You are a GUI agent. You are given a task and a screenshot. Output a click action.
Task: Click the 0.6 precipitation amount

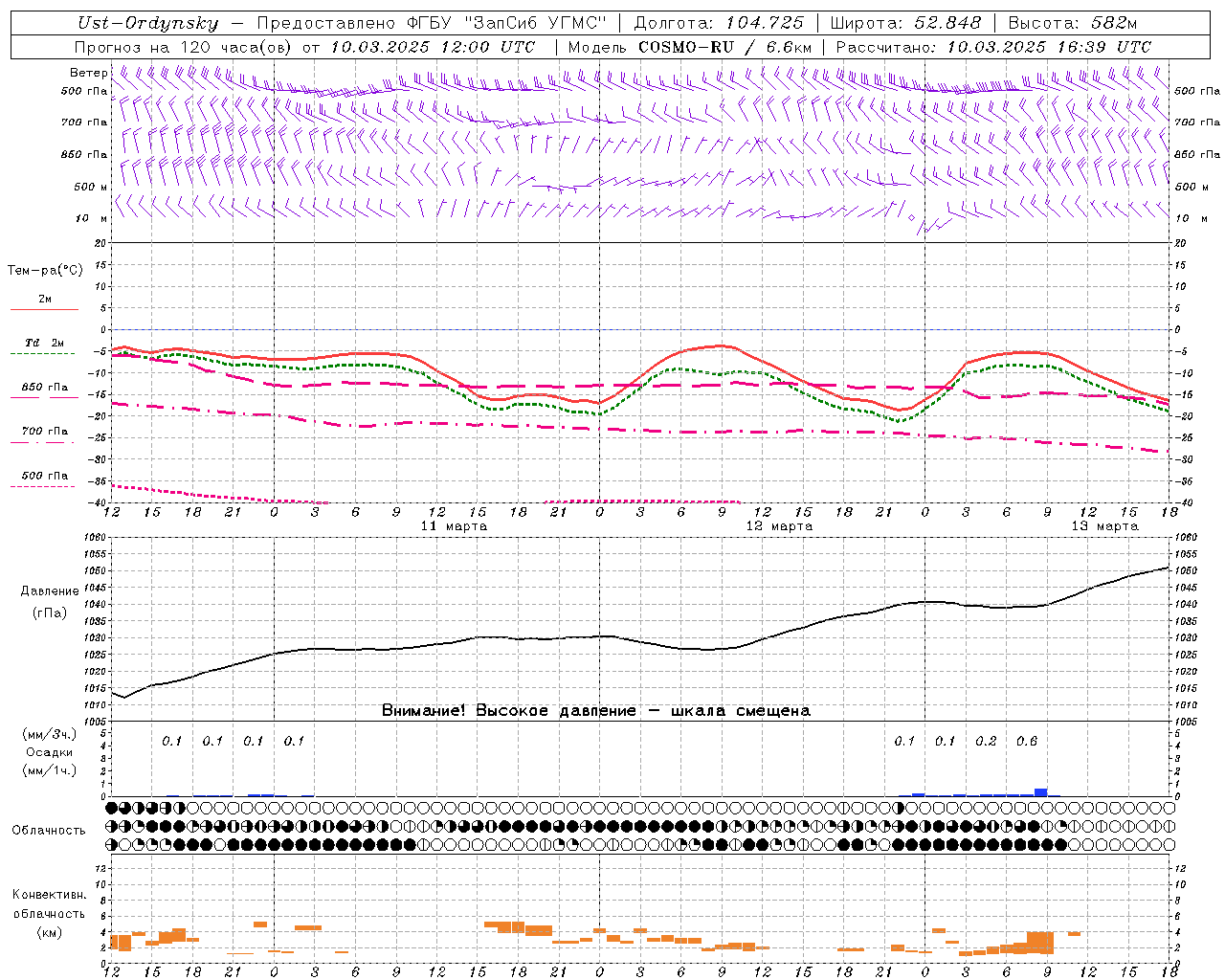pyautogui.click(x=1027, y=742)
